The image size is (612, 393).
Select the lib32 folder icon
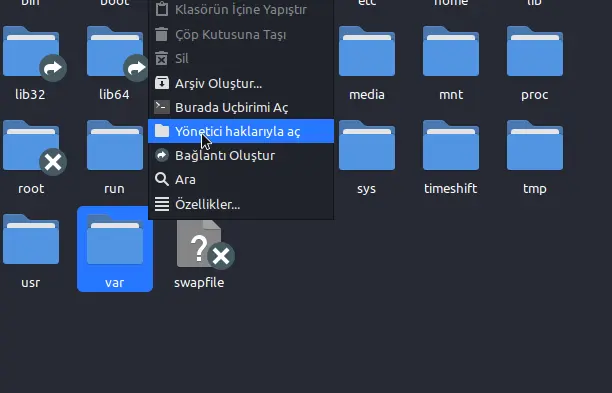coord(31,51)
